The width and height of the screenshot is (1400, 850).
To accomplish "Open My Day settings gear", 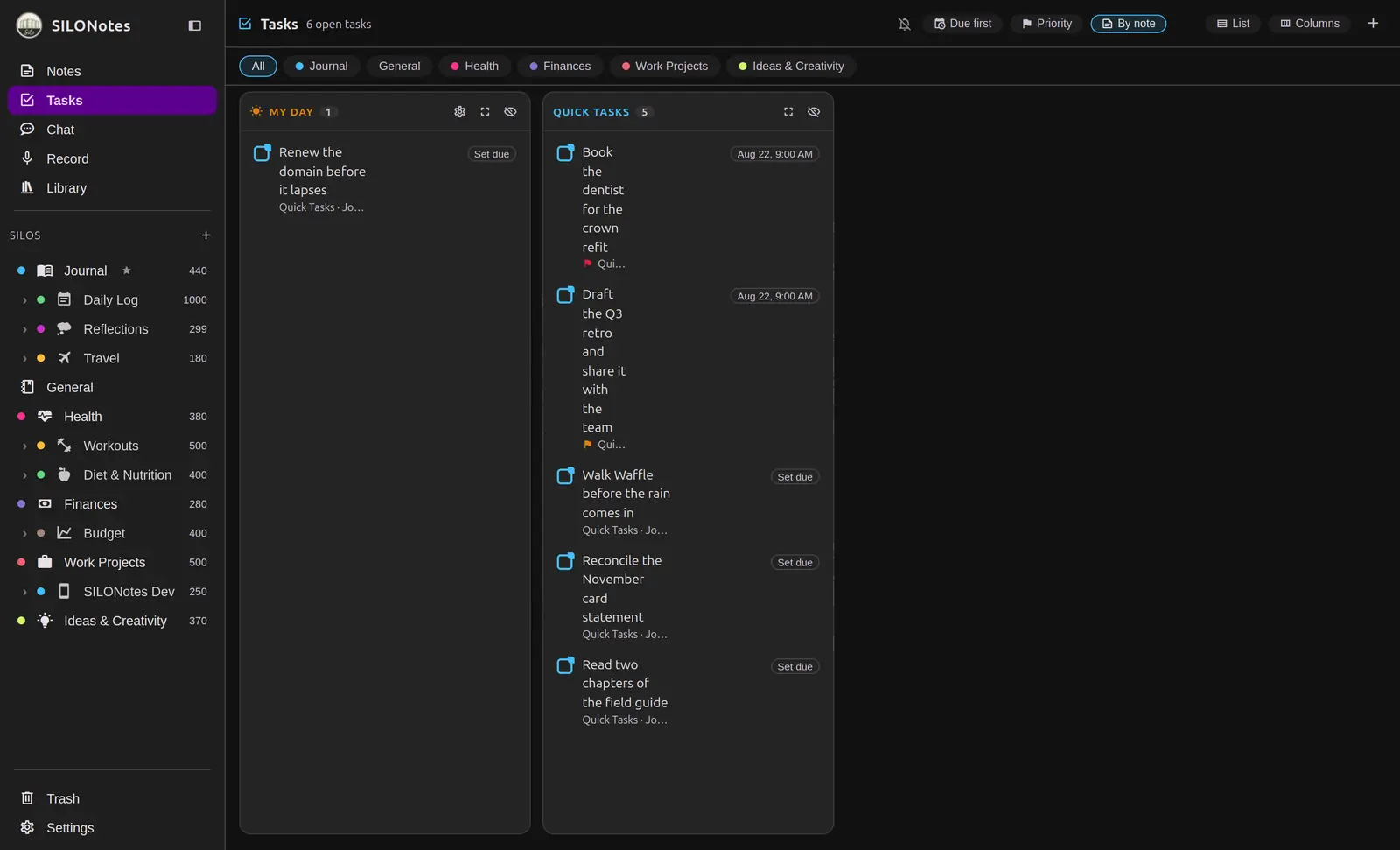I will click(x=459, y=112).
